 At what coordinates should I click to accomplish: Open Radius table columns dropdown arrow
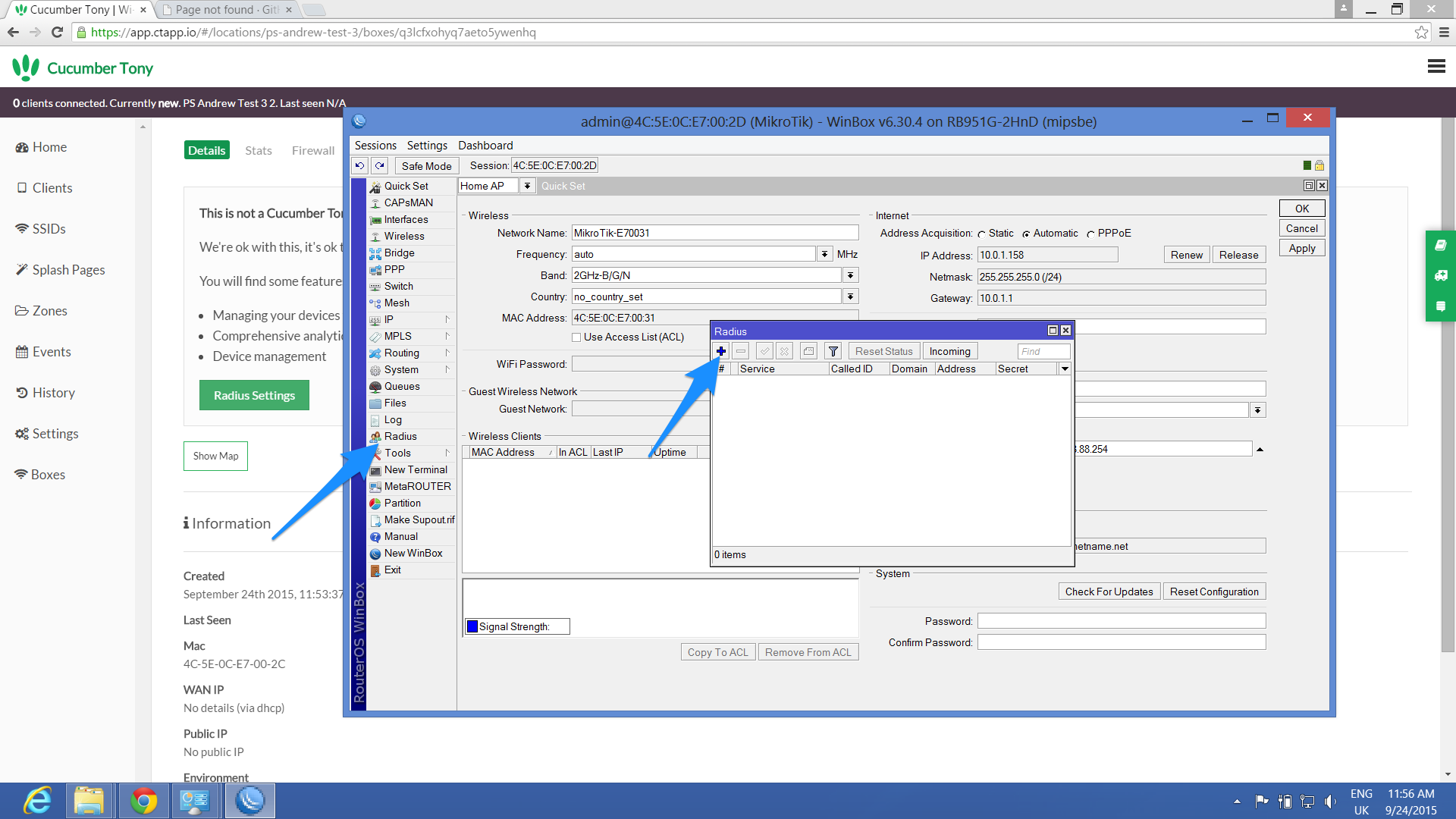coord(1065,369)
